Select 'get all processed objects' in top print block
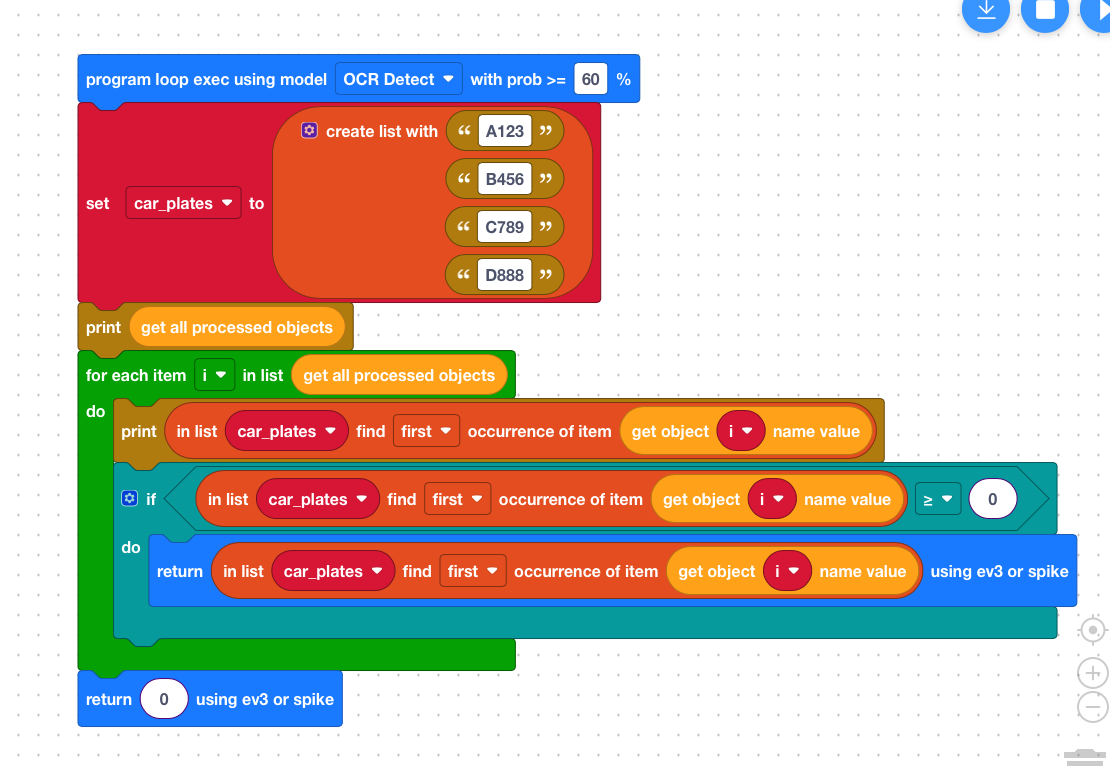Screen dimensions: 1110x766 [236, 327]
